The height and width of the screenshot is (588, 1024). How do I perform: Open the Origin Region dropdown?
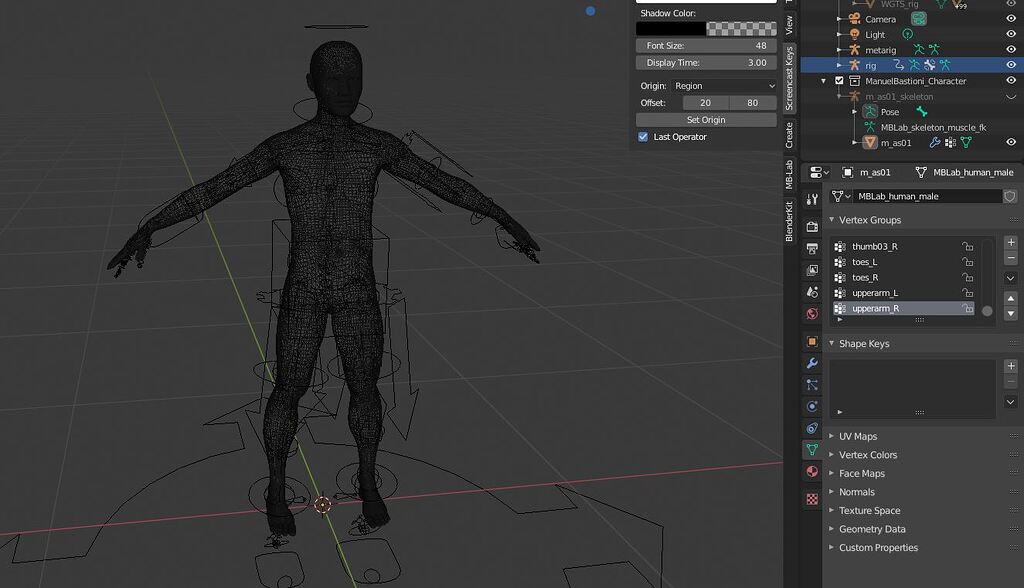point(724,86)
